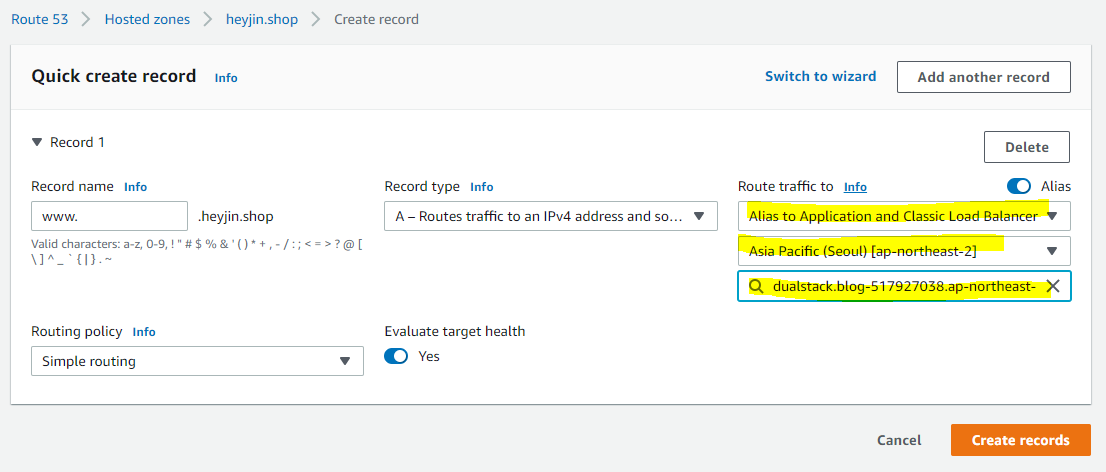Screen dimensions: 1106x472
Task: Go to Route 53 breadcrumb
Action: tap(40, 19)
